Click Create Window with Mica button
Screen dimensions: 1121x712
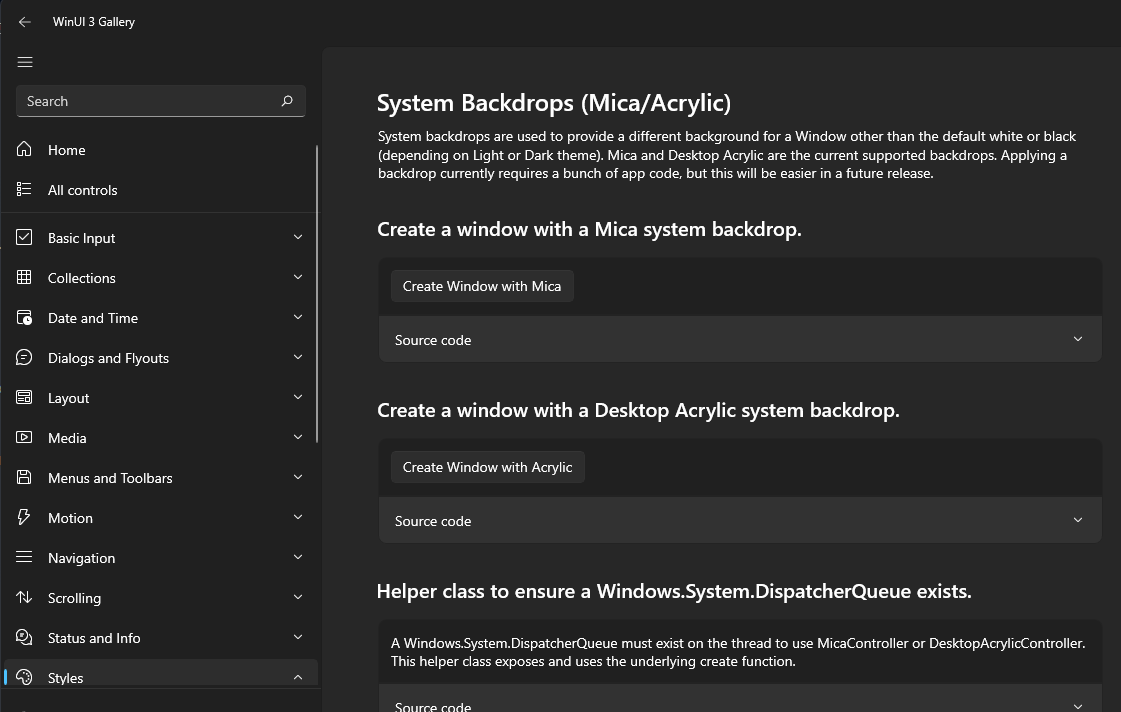pos(482,286)
